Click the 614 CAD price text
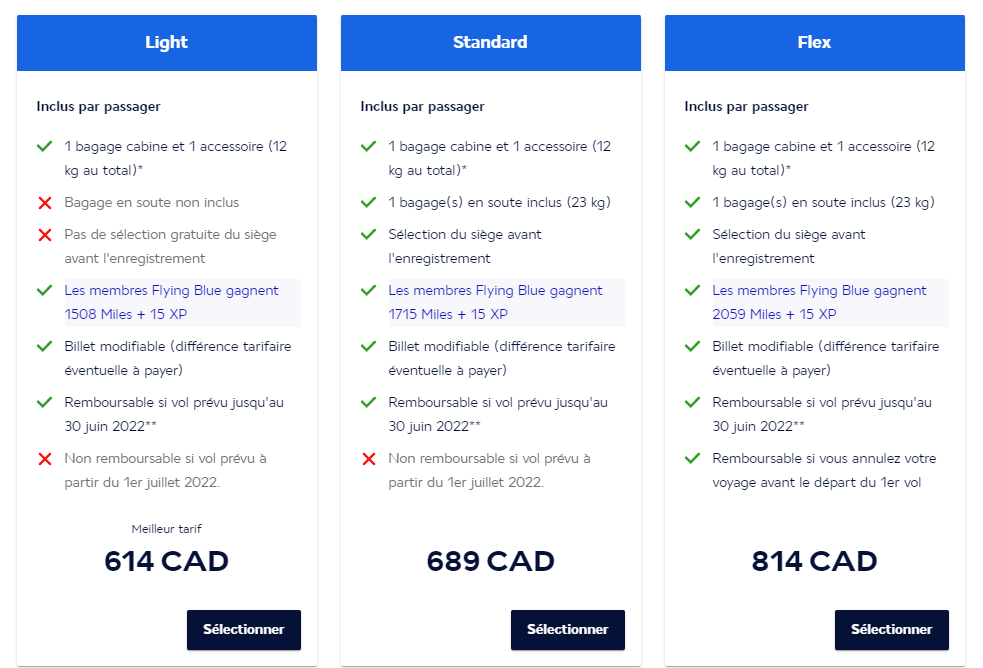Screen dimensions: 983x668 [166, 561]
